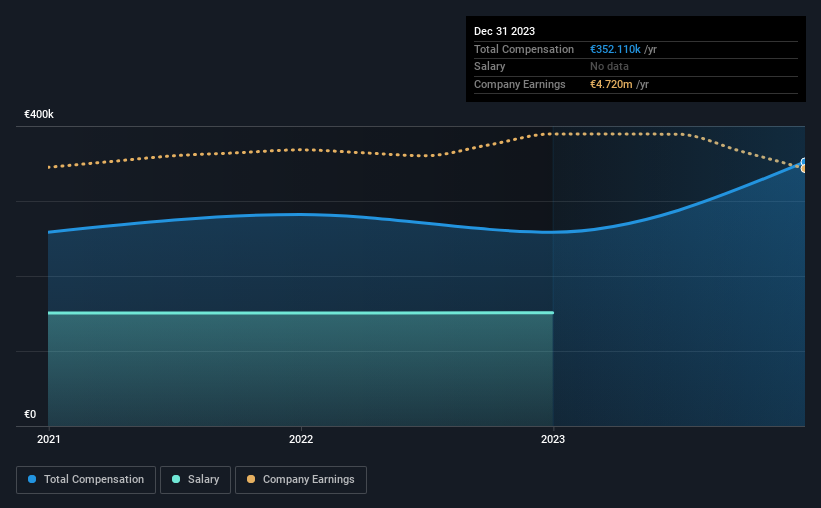The width and height of the screenshot is (821, 508).
Task: Click the blue Total Compensation legend dot
Action: coord(32,479)
